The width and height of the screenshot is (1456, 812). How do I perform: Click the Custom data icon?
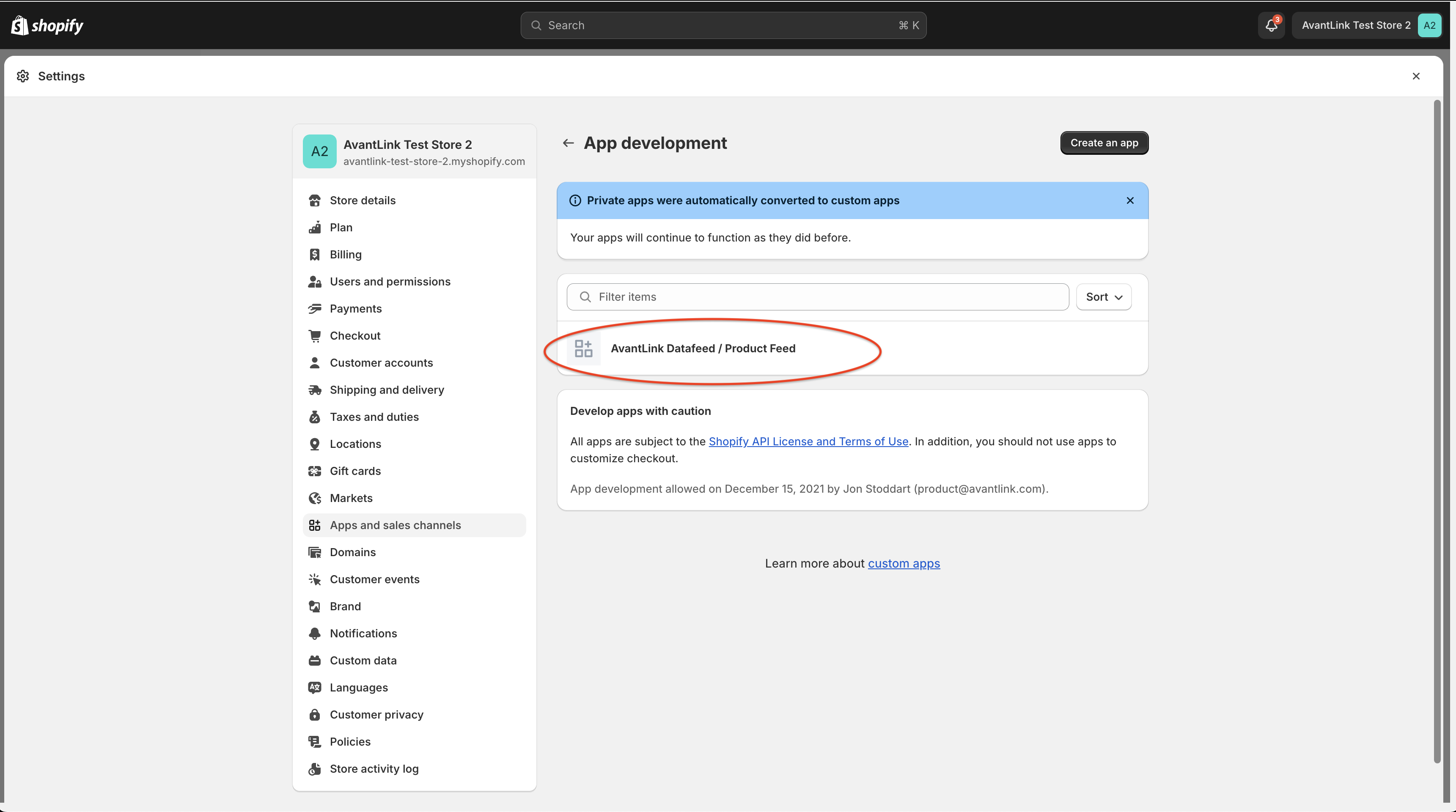(x=315, y=661)
